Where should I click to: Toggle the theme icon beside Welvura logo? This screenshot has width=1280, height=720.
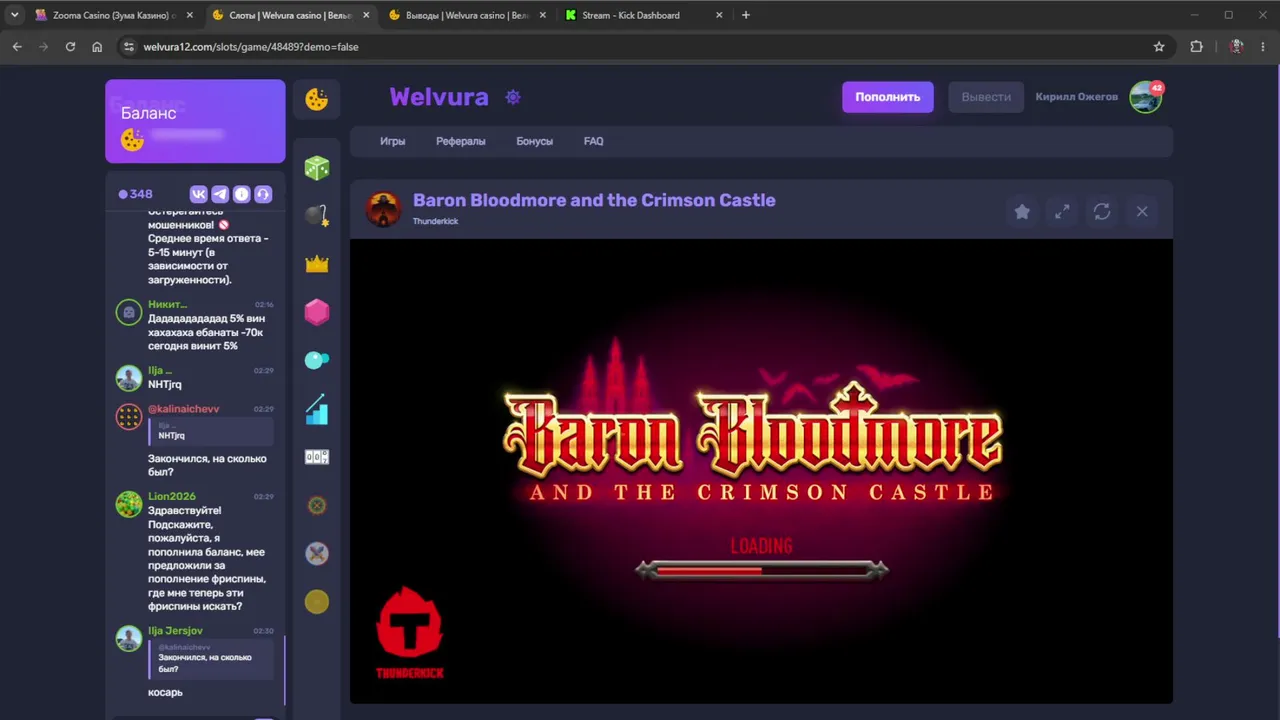pos(513,97)
